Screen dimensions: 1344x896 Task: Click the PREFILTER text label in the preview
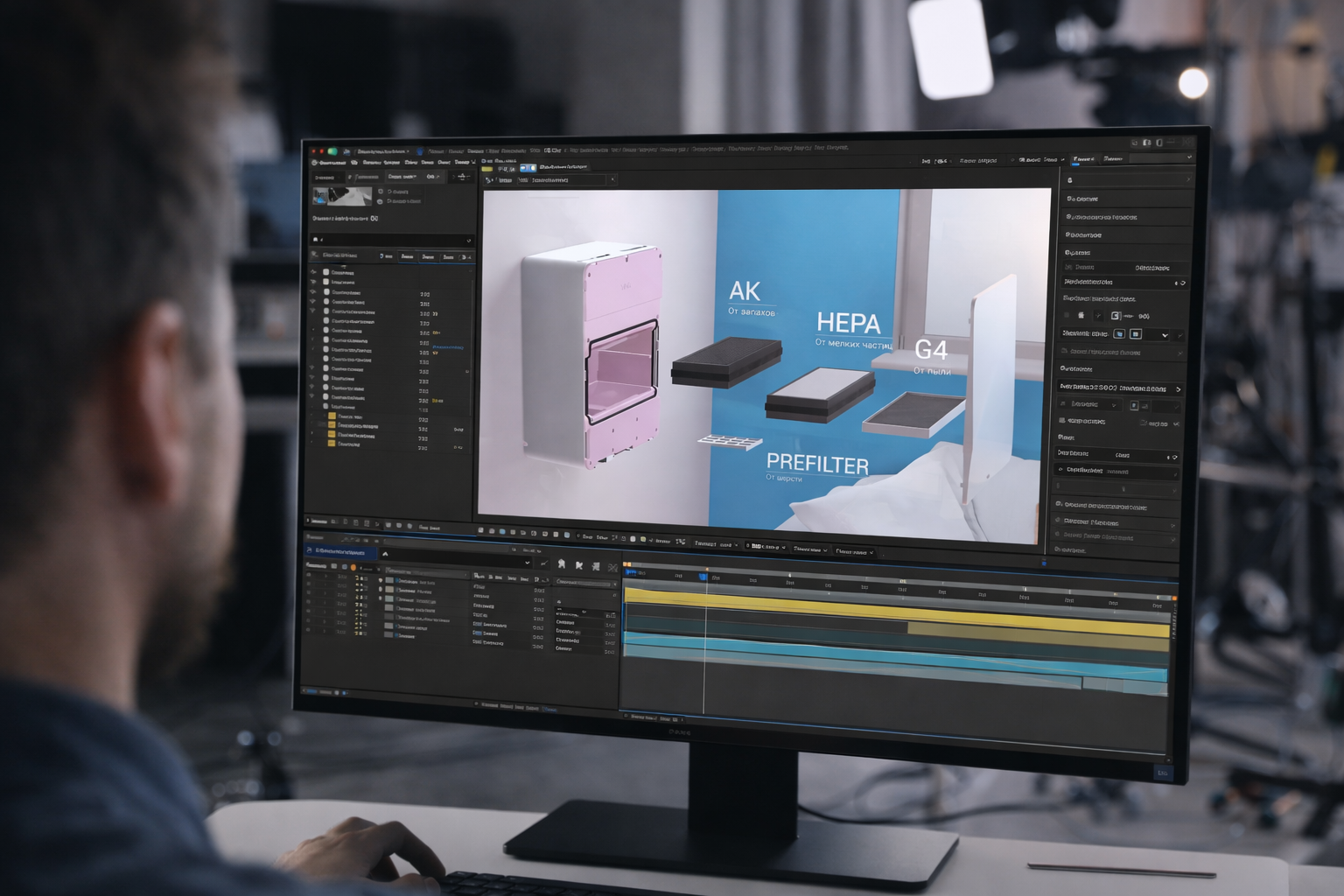[x=817, y=464]
